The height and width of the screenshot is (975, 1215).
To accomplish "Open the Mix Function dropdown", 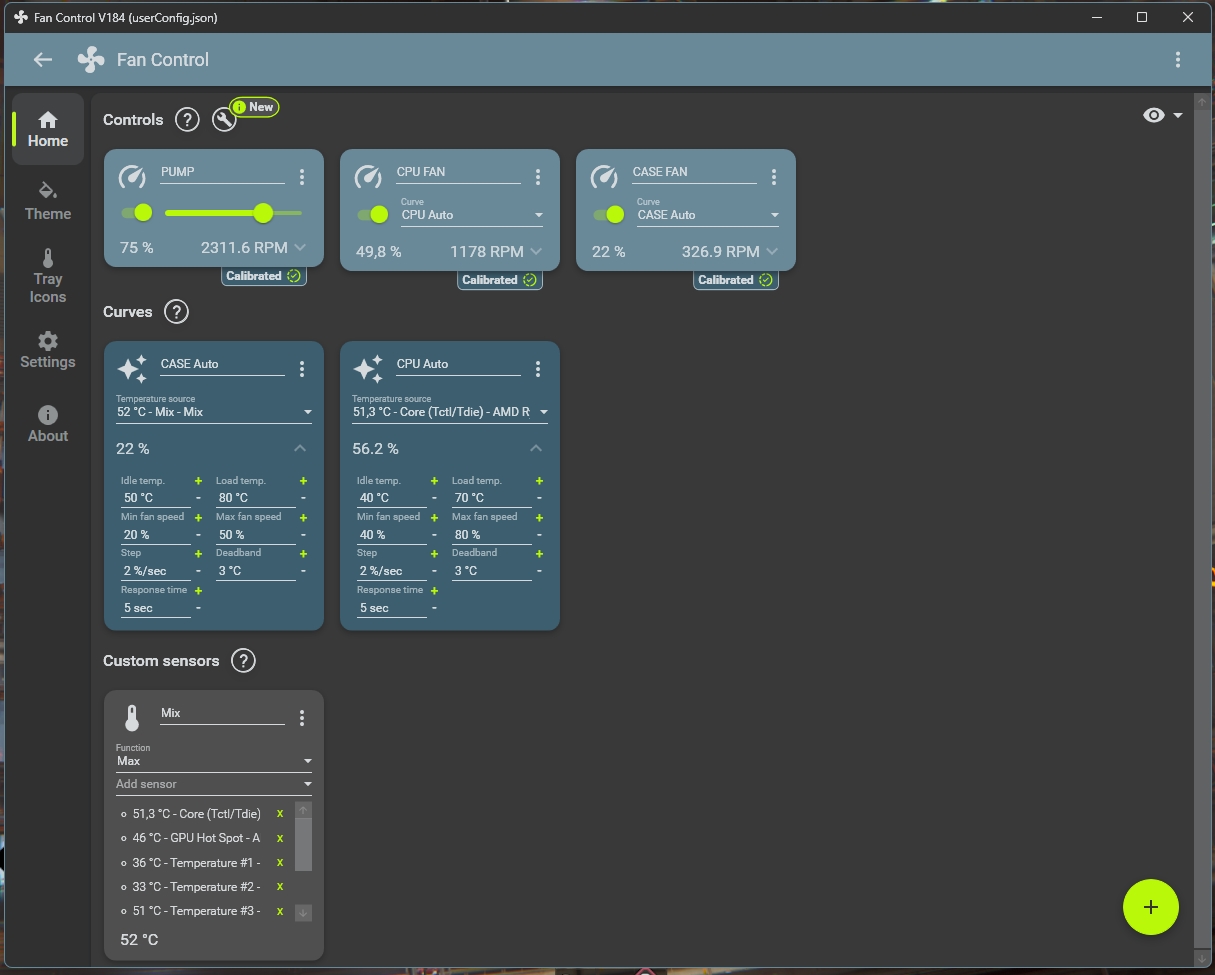I will tap(214, 761).
